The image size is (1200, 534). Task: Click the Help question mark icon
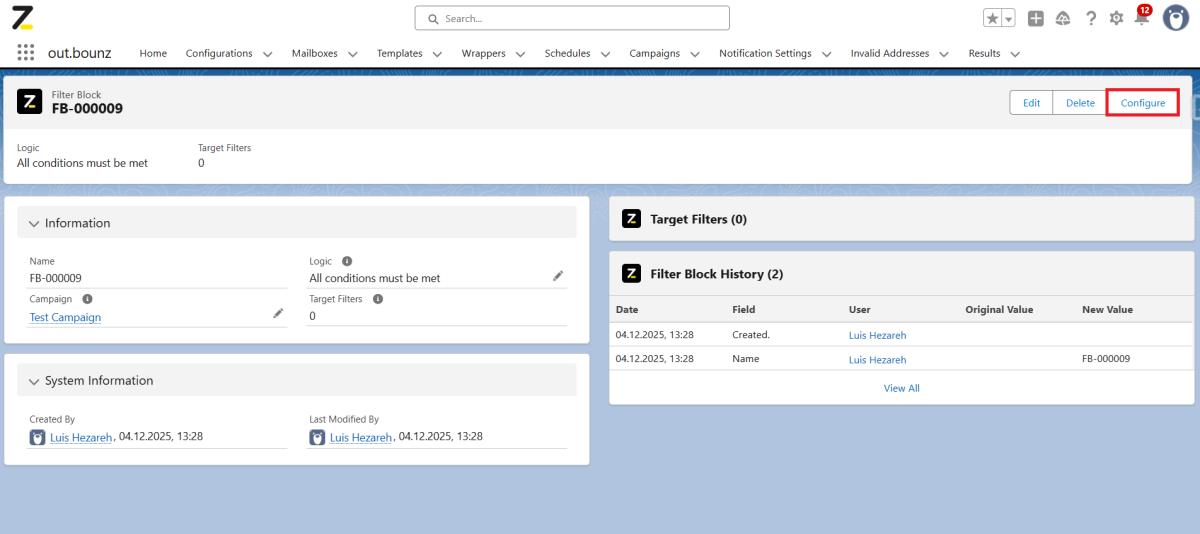click(1091, 18)
